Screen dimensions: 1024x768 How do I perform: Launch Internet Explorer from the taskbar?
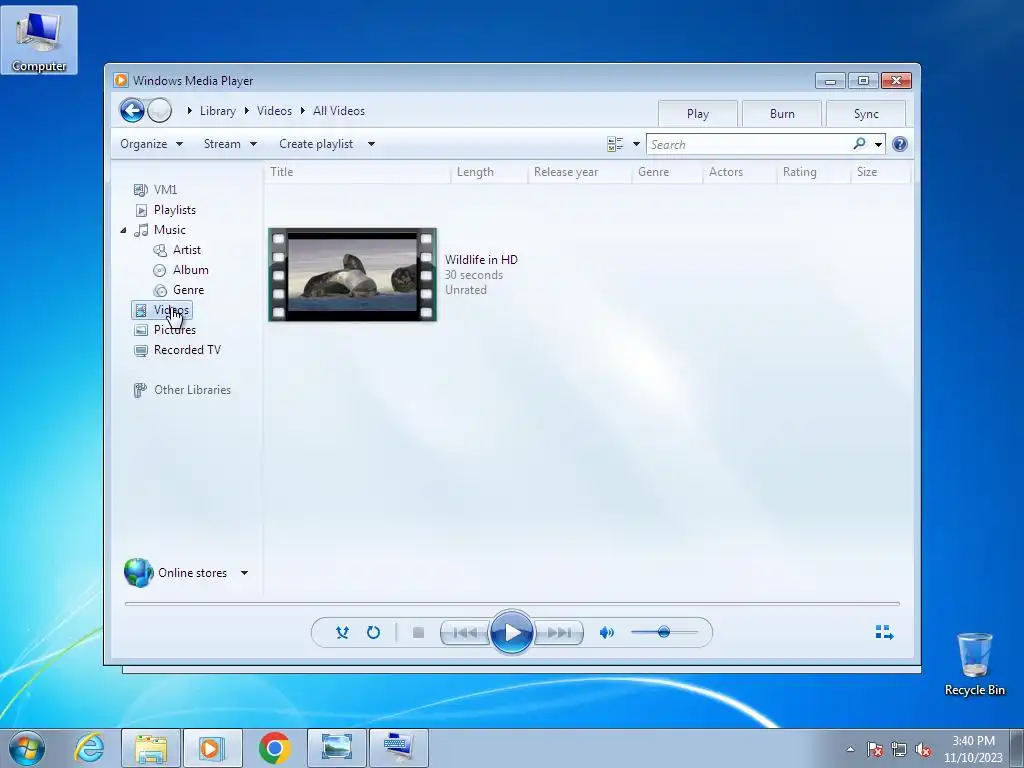pos(89,748)
